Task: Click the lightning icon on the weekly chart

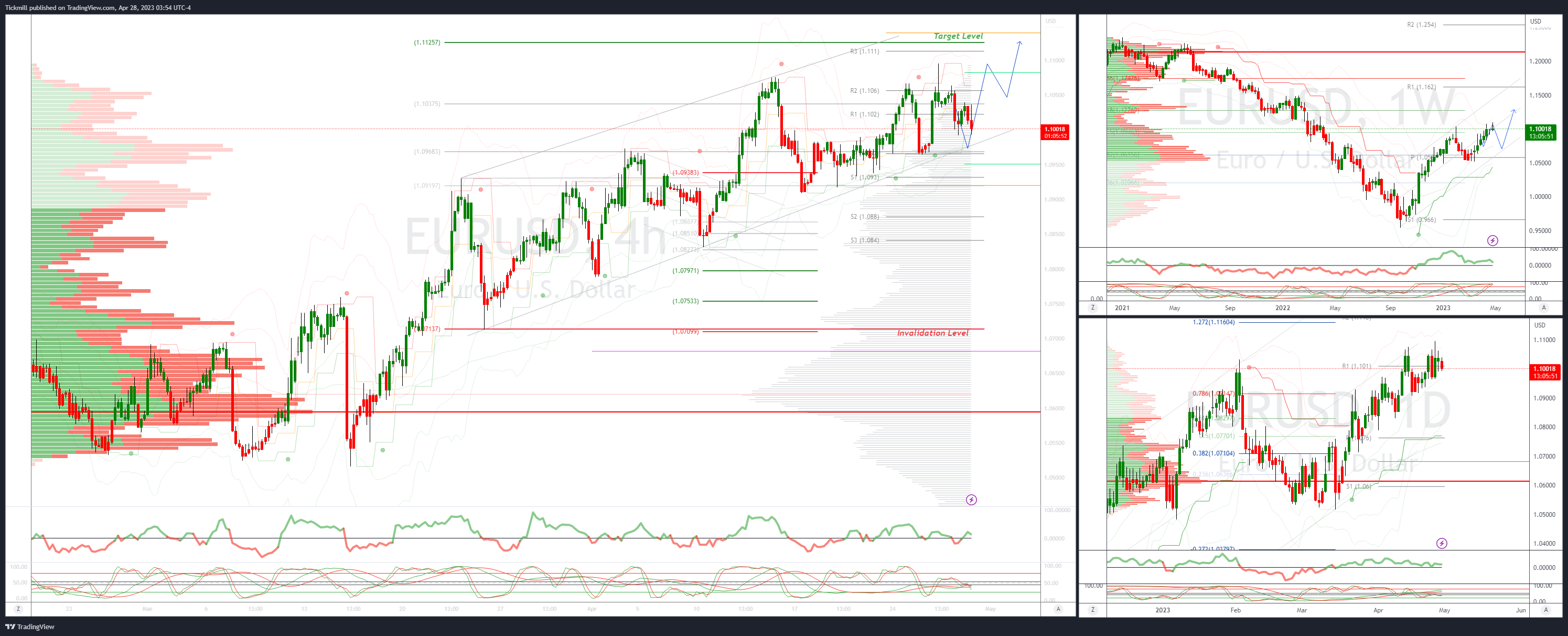Action: click(1492, 241)
